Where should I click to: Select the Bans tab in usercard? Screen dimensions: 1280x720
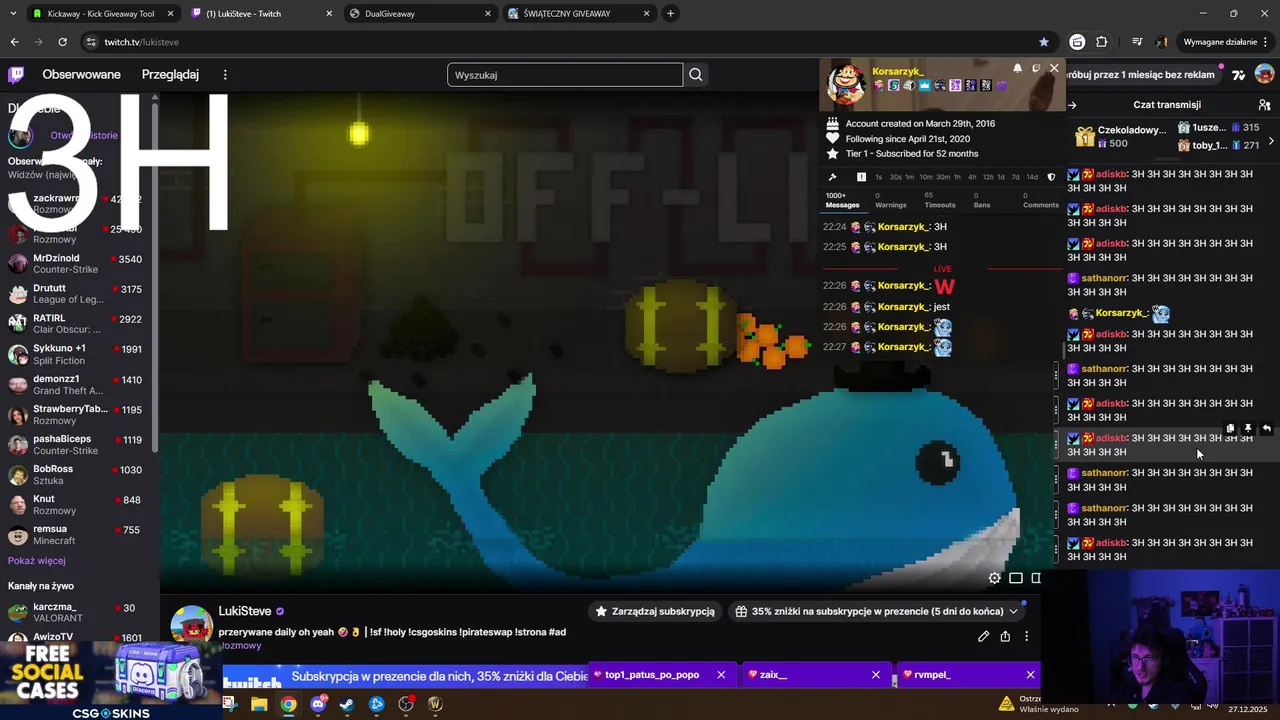pyautogui.click(x=981, y=201)
